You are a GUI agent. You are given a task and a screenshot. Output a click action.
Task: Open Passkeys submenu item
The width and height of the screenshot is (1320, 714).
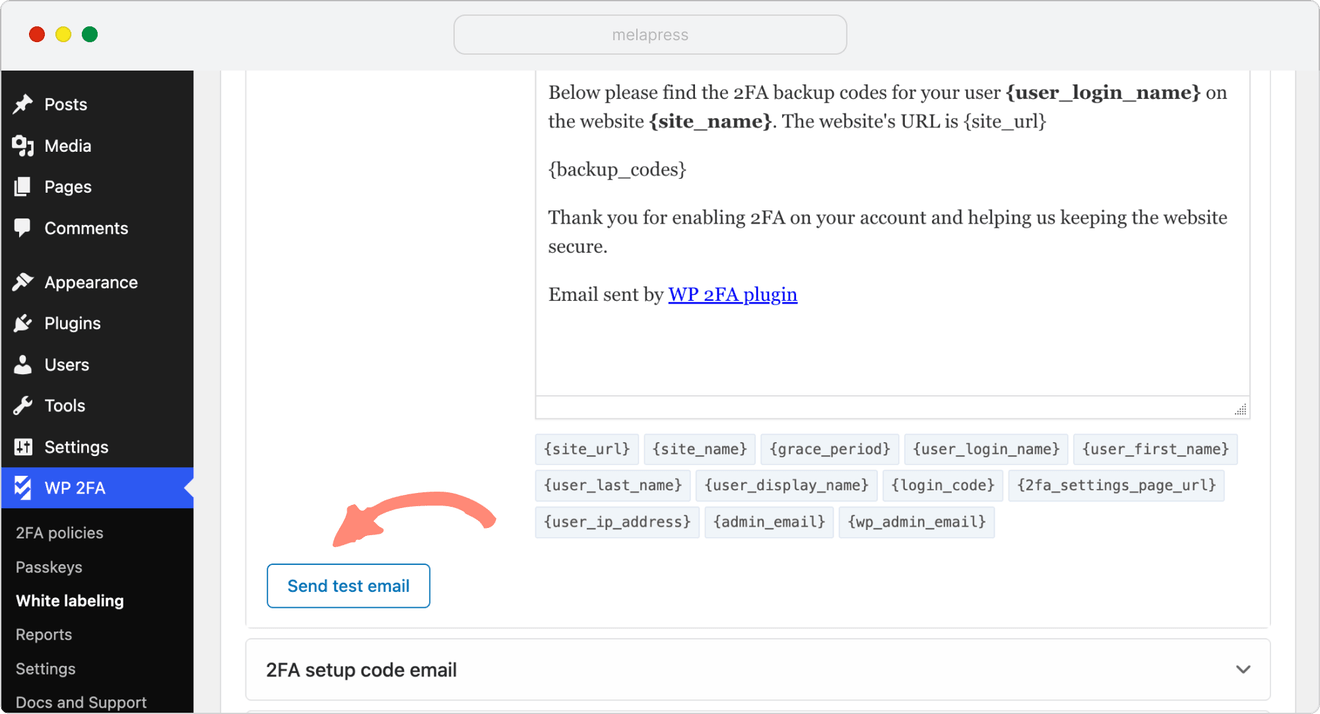coord(49,567)
